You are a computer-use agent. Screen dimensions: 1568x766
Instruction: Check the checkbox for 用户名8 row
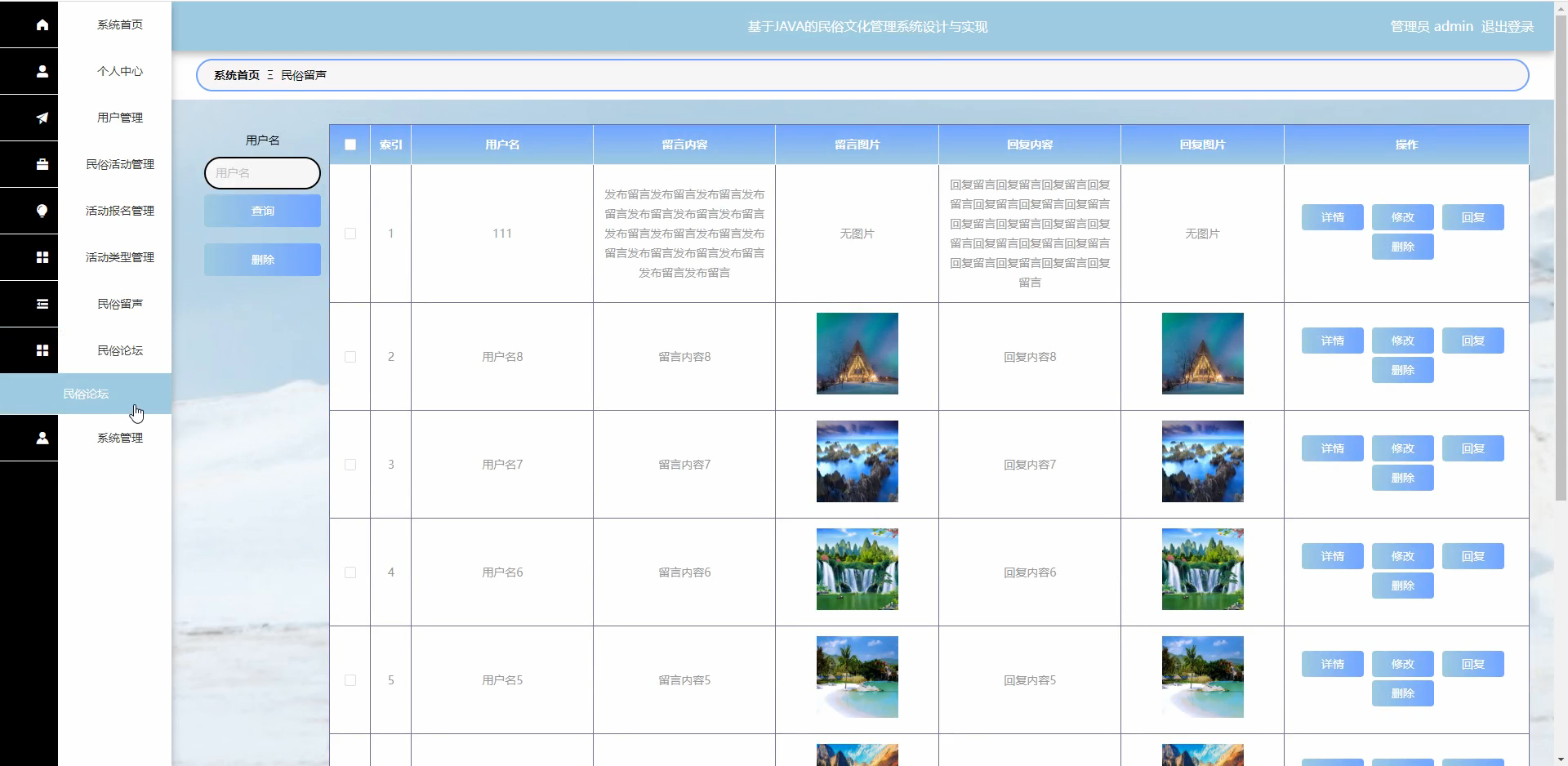coord(350,357)
